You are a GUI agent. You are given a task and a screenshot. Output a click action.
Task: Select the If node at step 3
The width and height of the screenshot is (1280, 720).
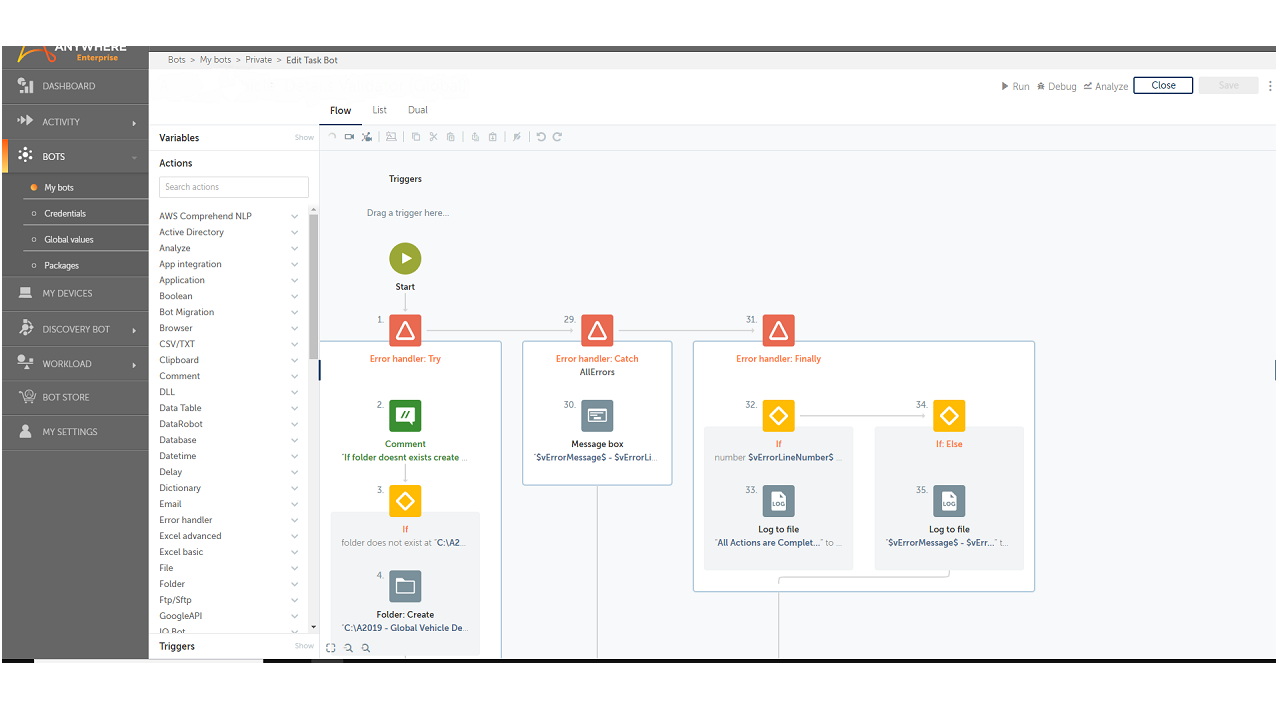405,501
